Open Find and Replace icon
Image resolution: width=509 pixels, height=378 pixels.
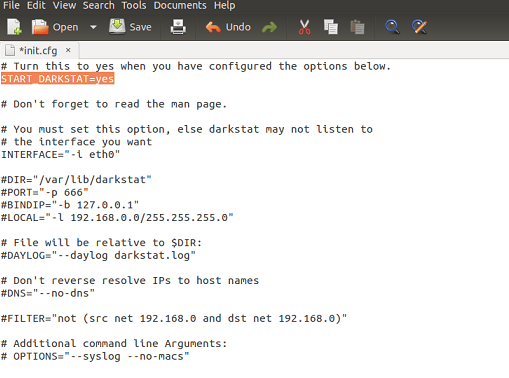click(419, 27)
